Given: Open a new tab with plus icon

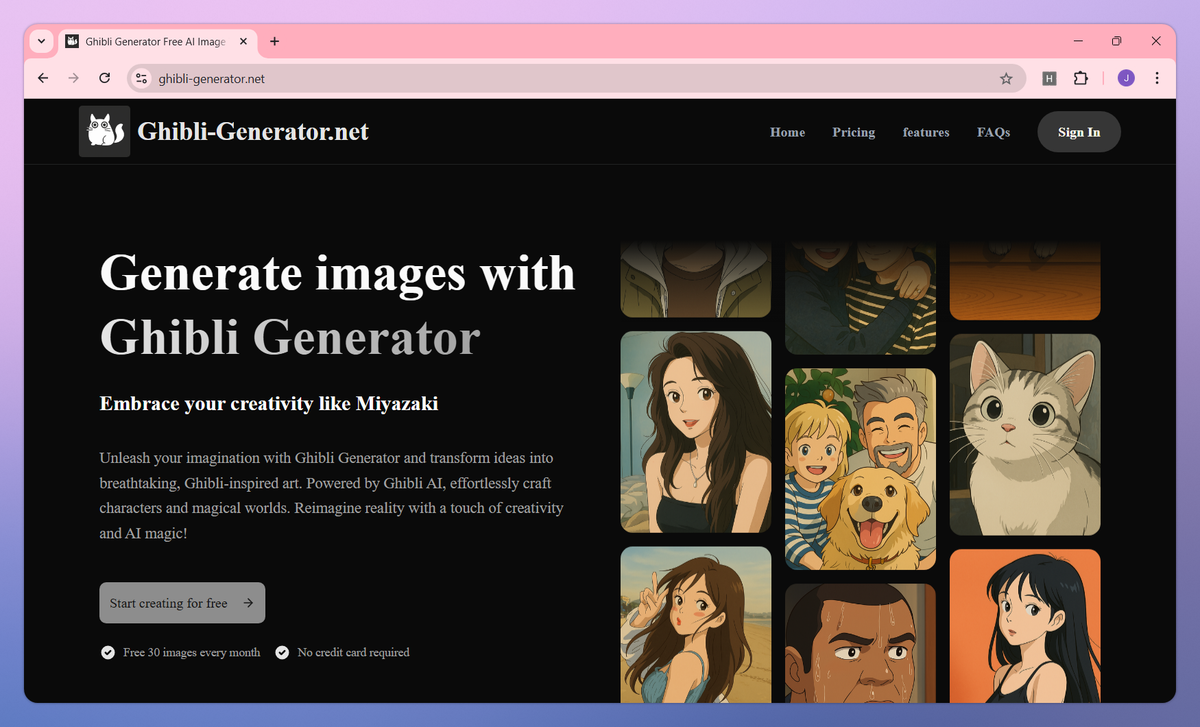Looking at the screenshot, I should click(x=274, y=41).
